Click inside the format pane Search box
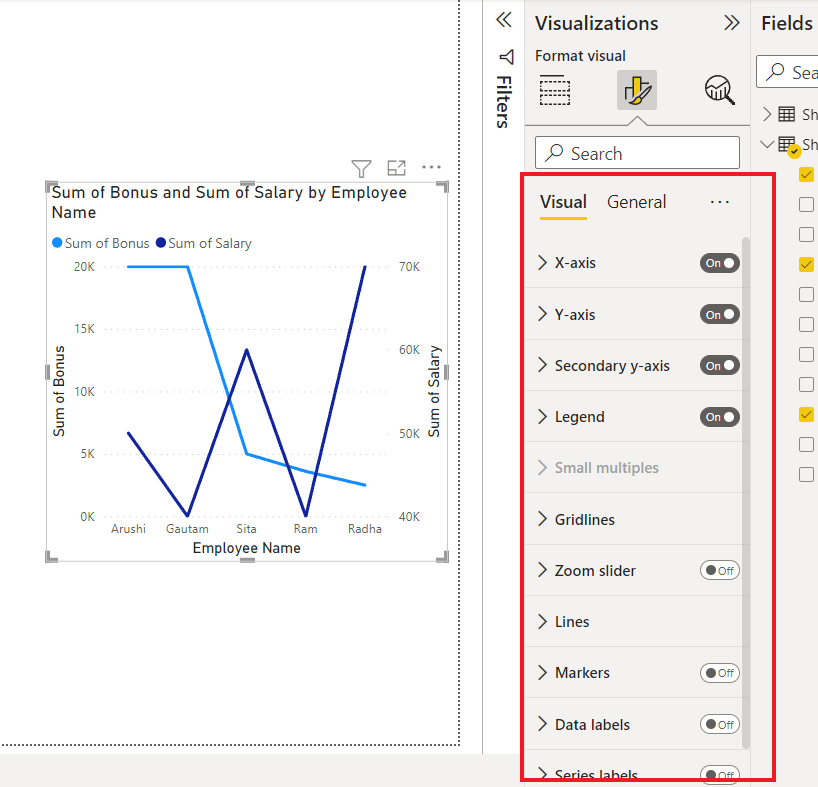818x787 pixels. [x=636, y=152]
